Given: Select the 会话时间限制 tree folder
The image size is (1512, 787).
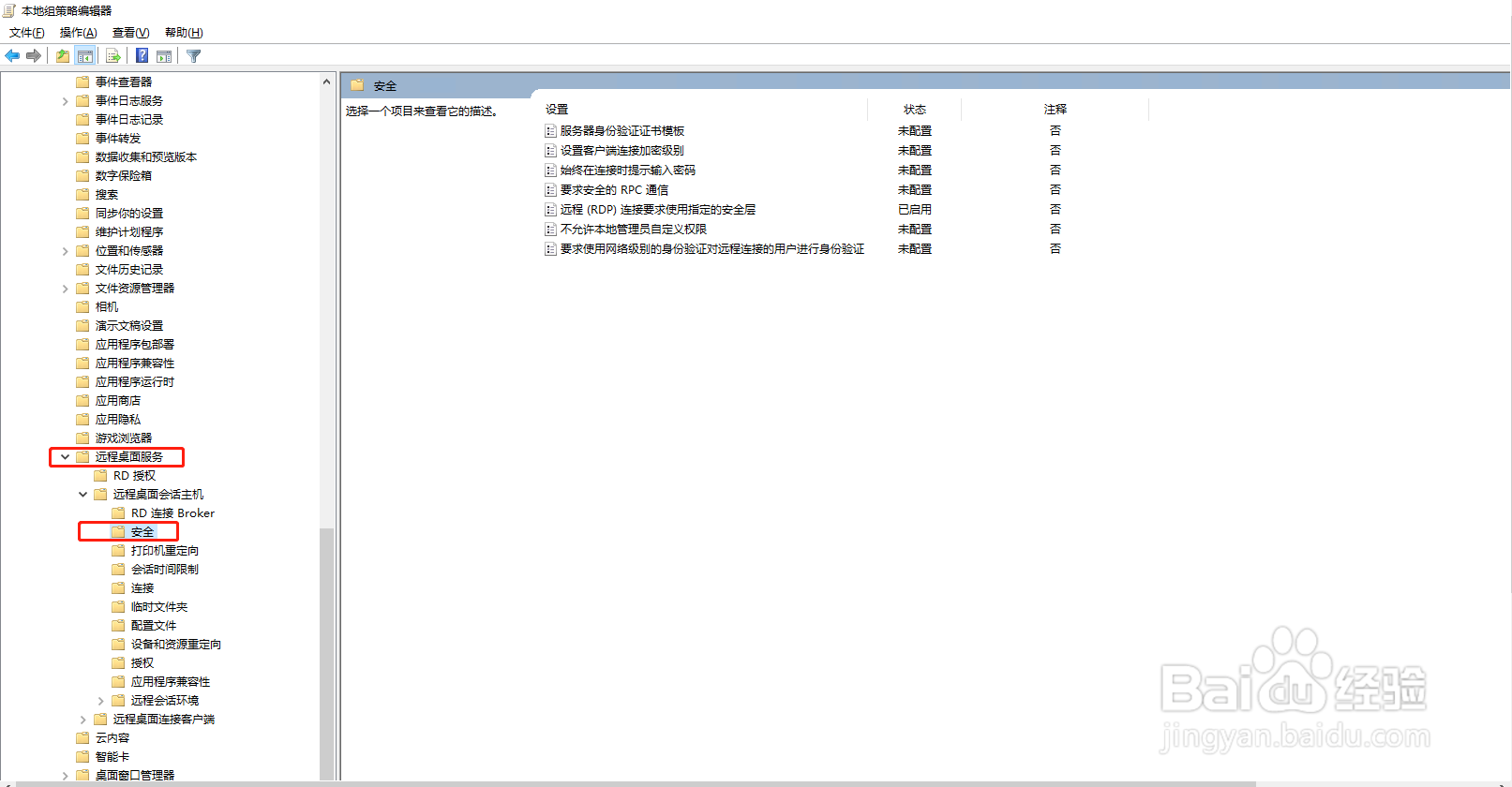Looking at the screenshot, I should tap(165, 570).
